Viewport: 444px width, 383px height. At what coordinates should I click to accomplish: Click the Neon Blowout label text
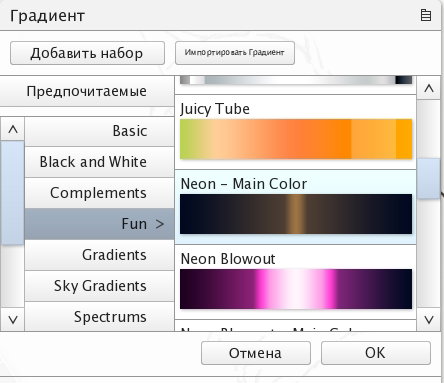coord(228,259)
